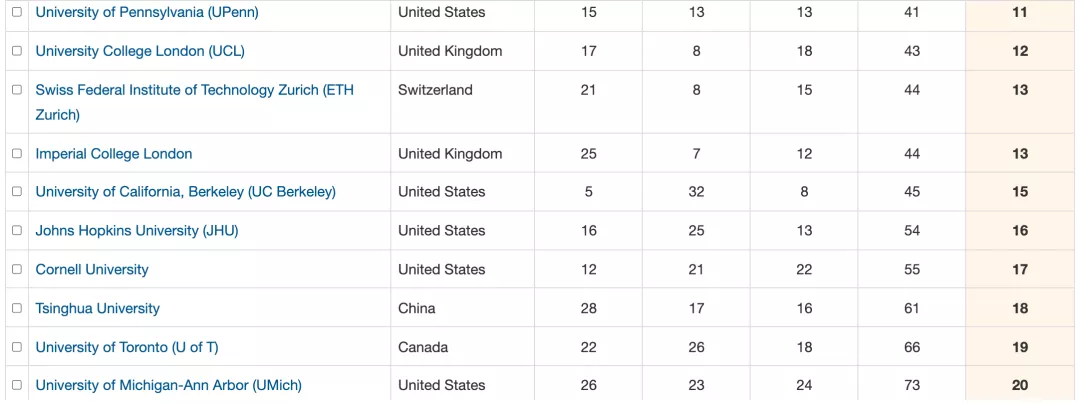Screen dimensions: 1080x405
Task: Check the ETH Zurich row checkbox
Action: click(17, 90)
